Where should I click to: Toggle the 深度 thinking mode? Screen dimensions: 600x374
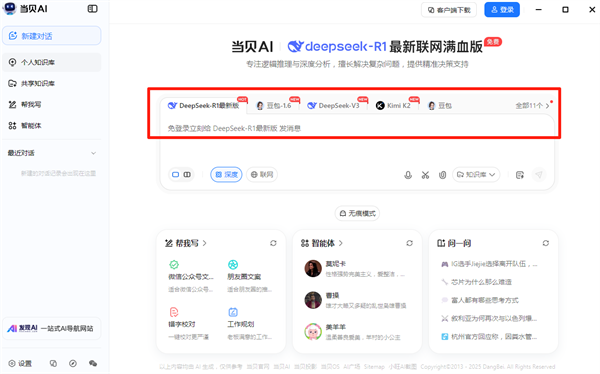tap(226, 175)
